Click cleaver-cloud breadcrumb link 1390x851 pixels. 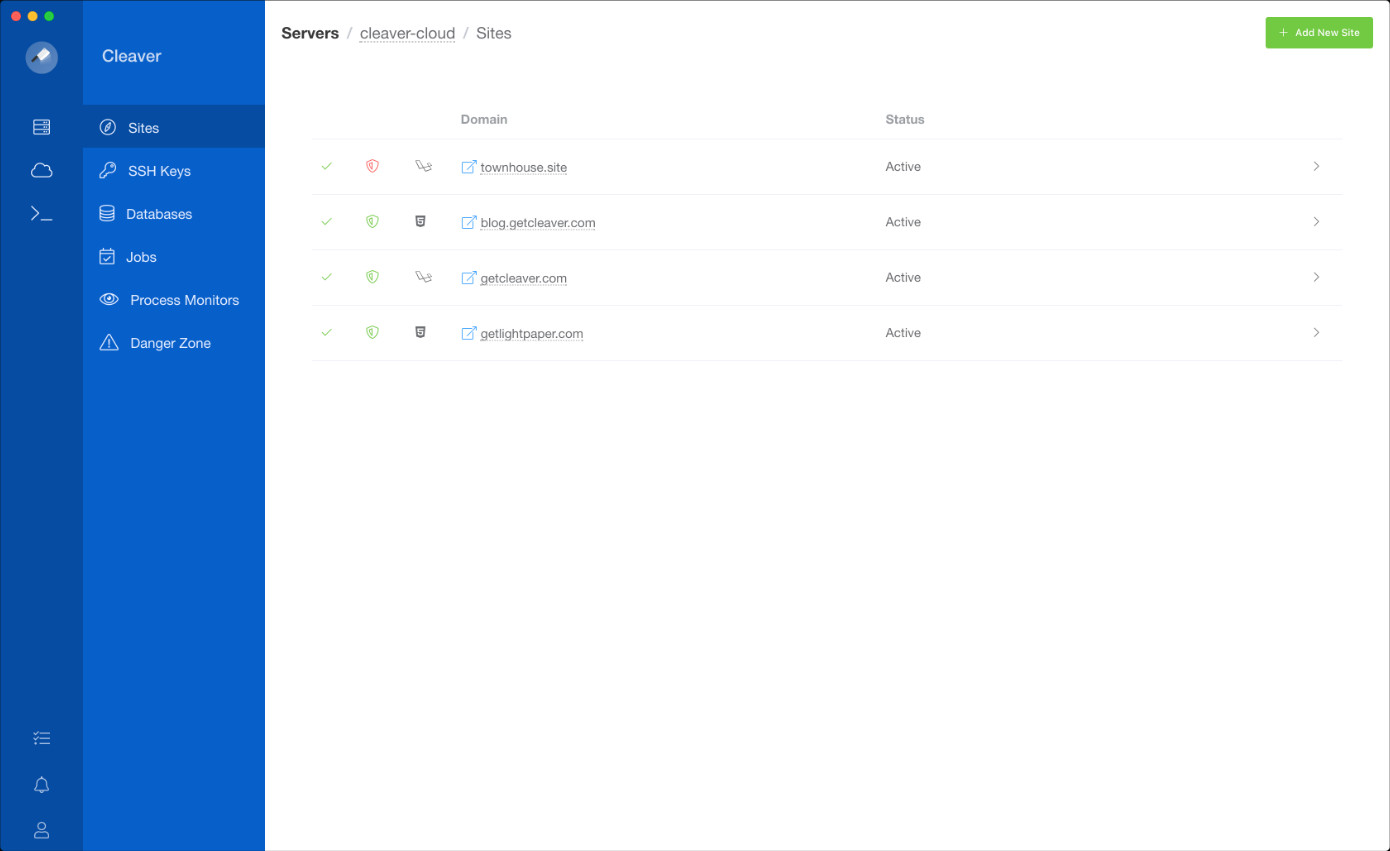pos(407,33)
